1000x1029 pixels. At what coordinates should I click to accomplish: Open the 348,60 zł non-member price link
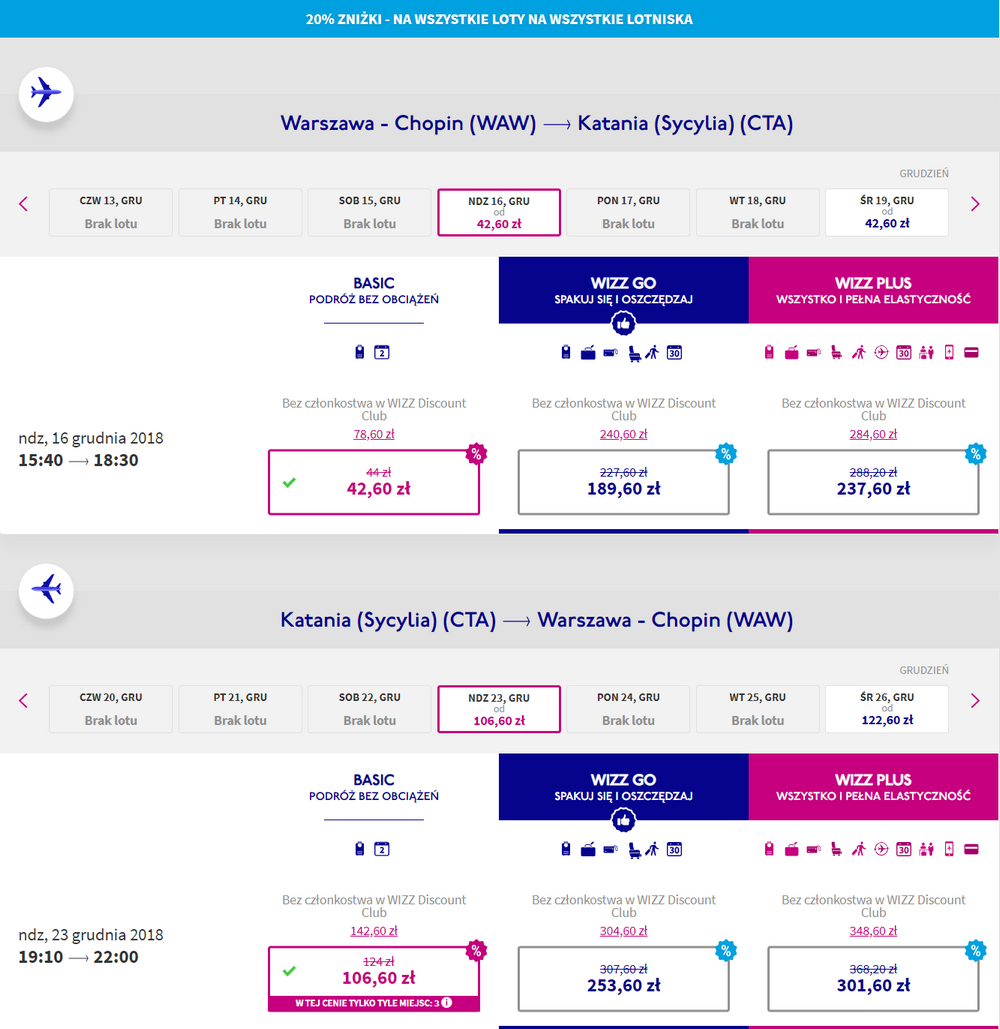click(x=873, y=931)
